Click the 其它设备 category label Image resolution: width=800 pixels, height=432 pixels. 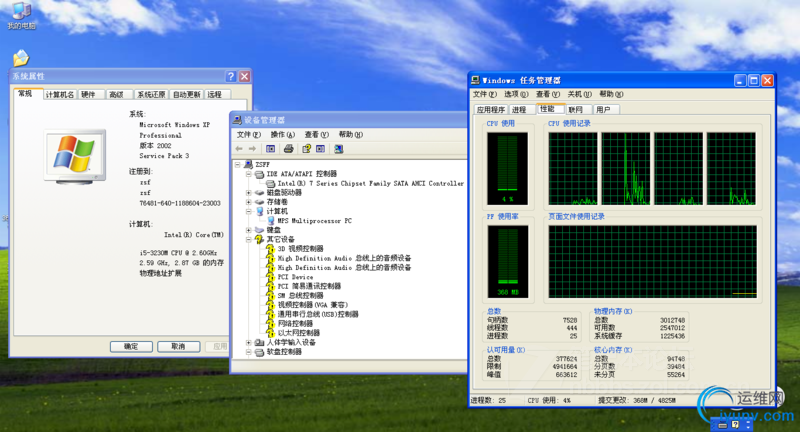pyautogui.click(x=281, y=239)
